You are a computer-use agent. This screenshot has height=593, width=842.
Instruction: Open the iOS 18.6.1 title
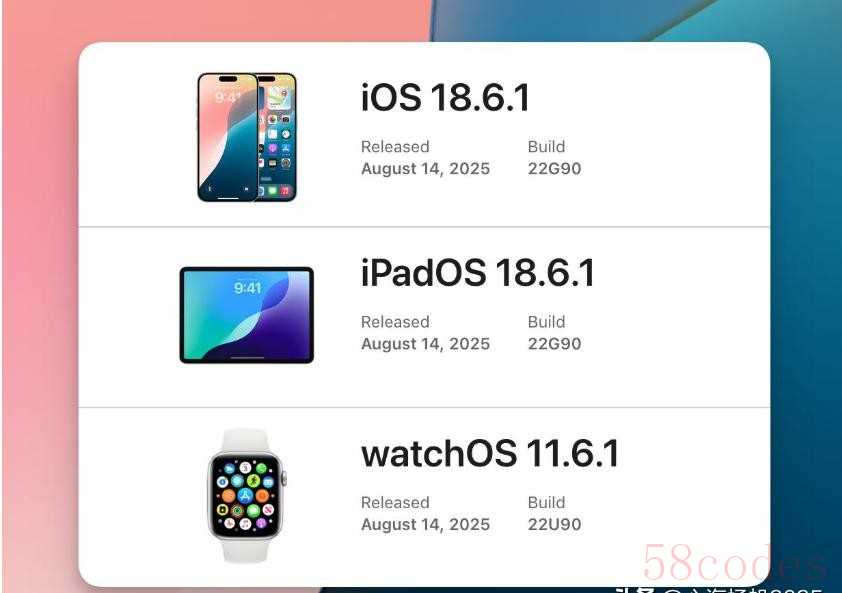click(445, 97)
